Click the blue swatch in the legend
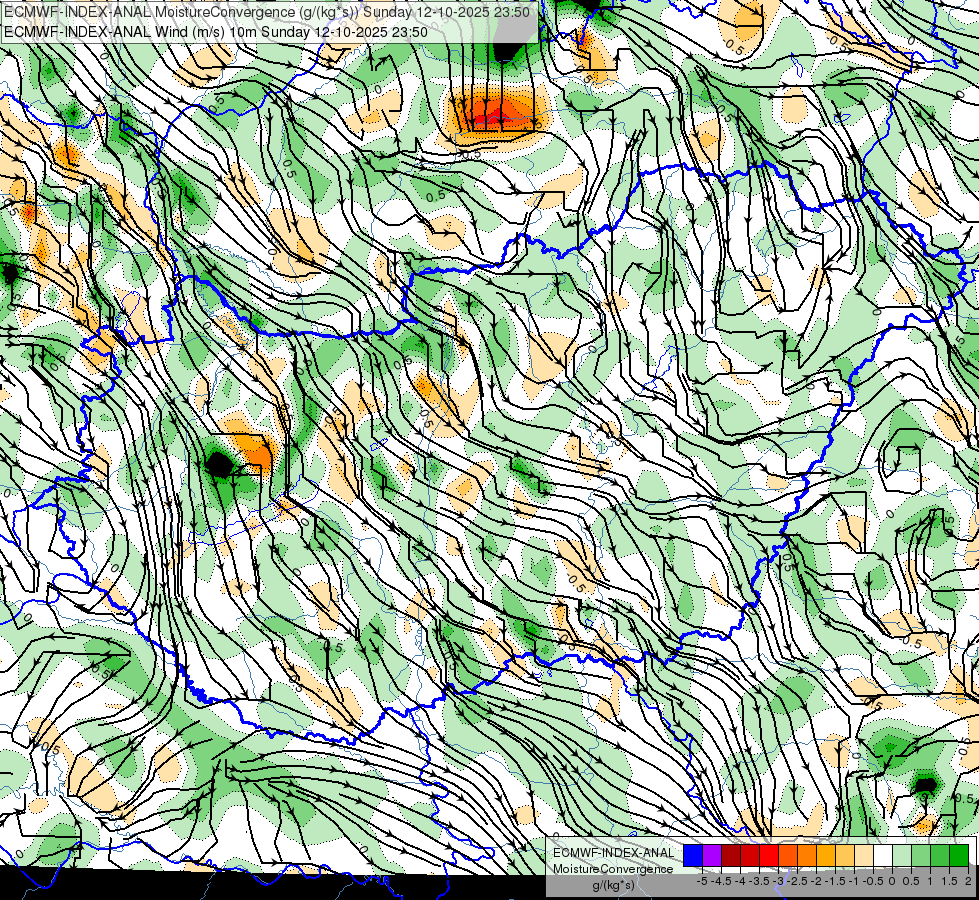This screenshot has width=979, height=900. click(x=693, y=856)
